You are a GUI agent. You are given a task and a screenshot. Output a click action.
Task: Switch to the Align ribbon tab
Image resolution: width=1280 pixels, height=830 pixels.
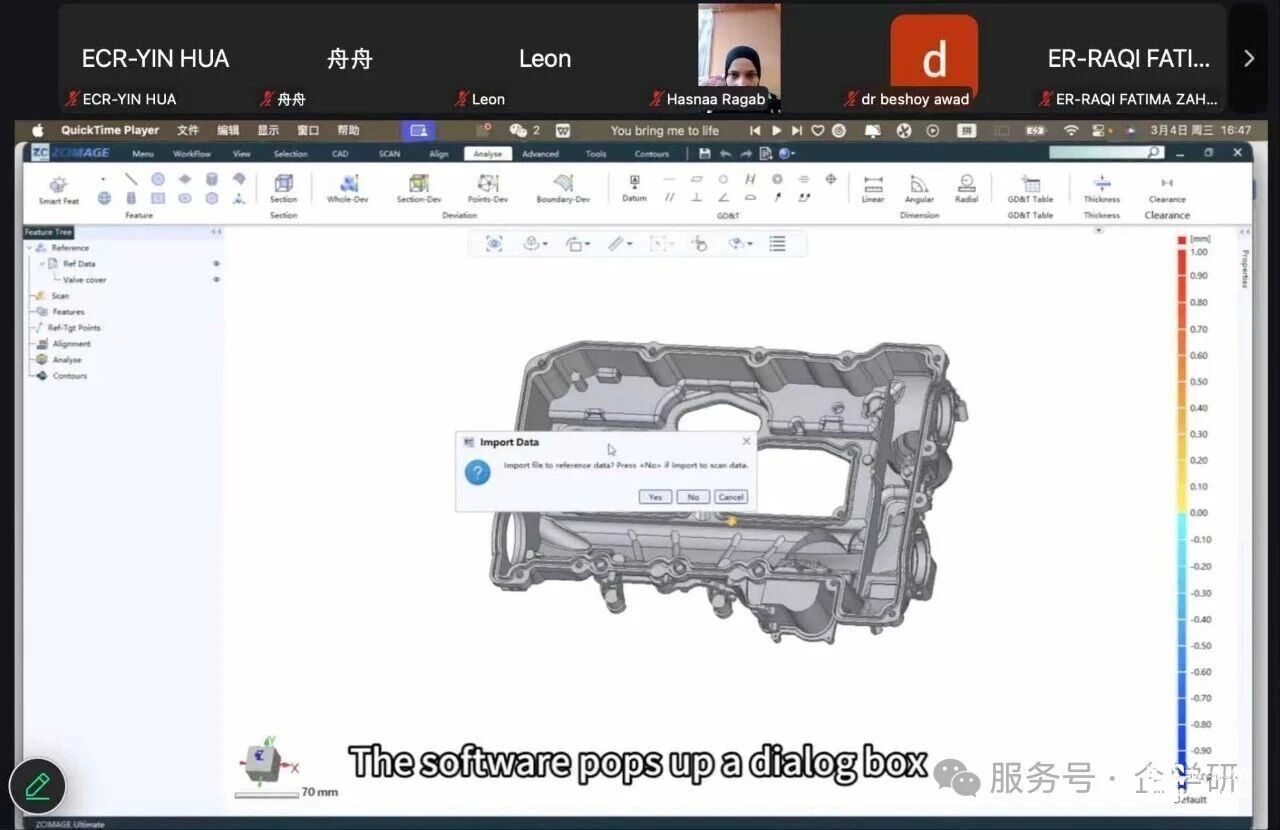438,154
